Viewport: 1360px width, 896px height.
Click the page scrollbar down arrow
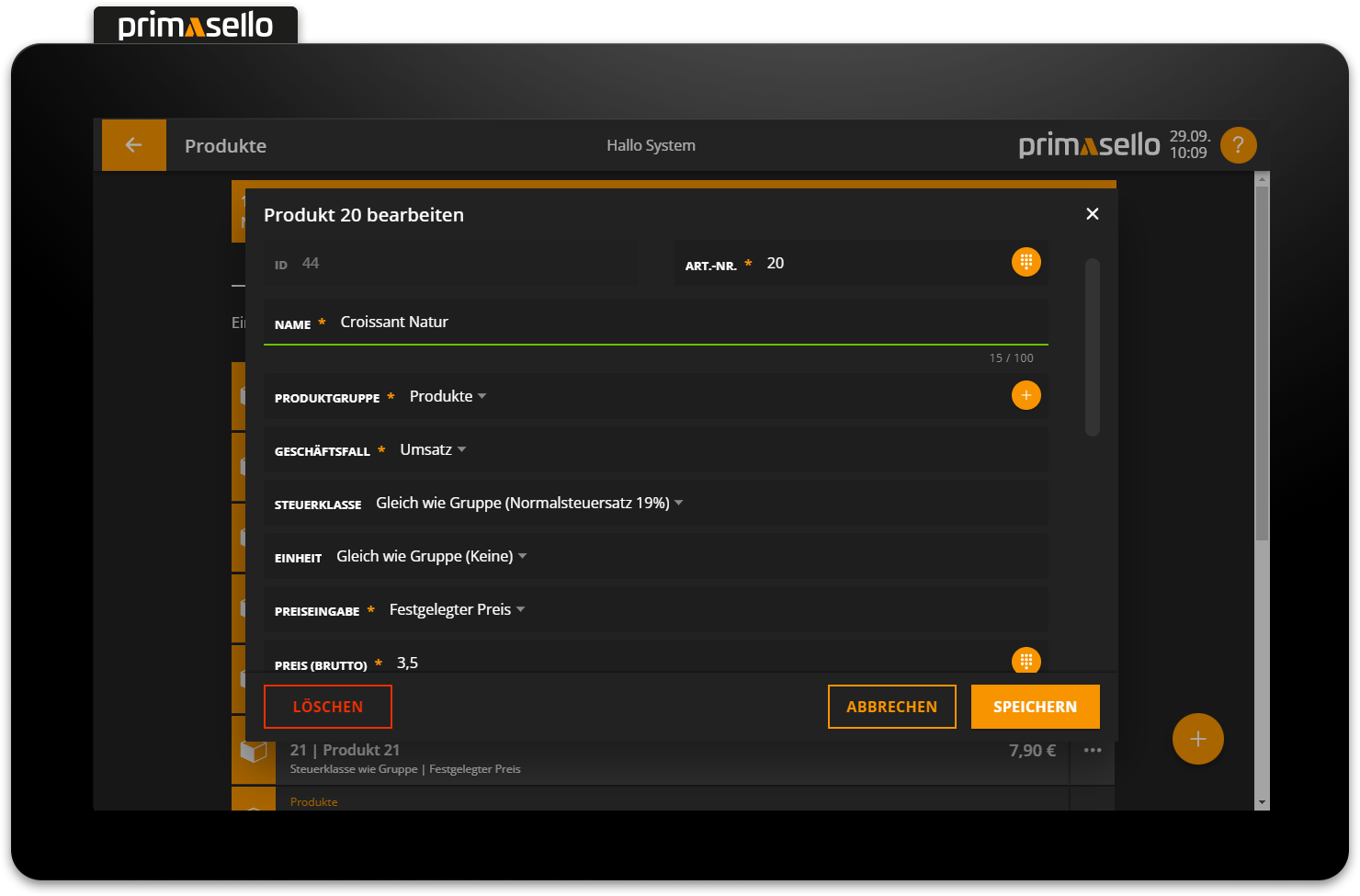pyautogui.click(x=1262, y=802)
